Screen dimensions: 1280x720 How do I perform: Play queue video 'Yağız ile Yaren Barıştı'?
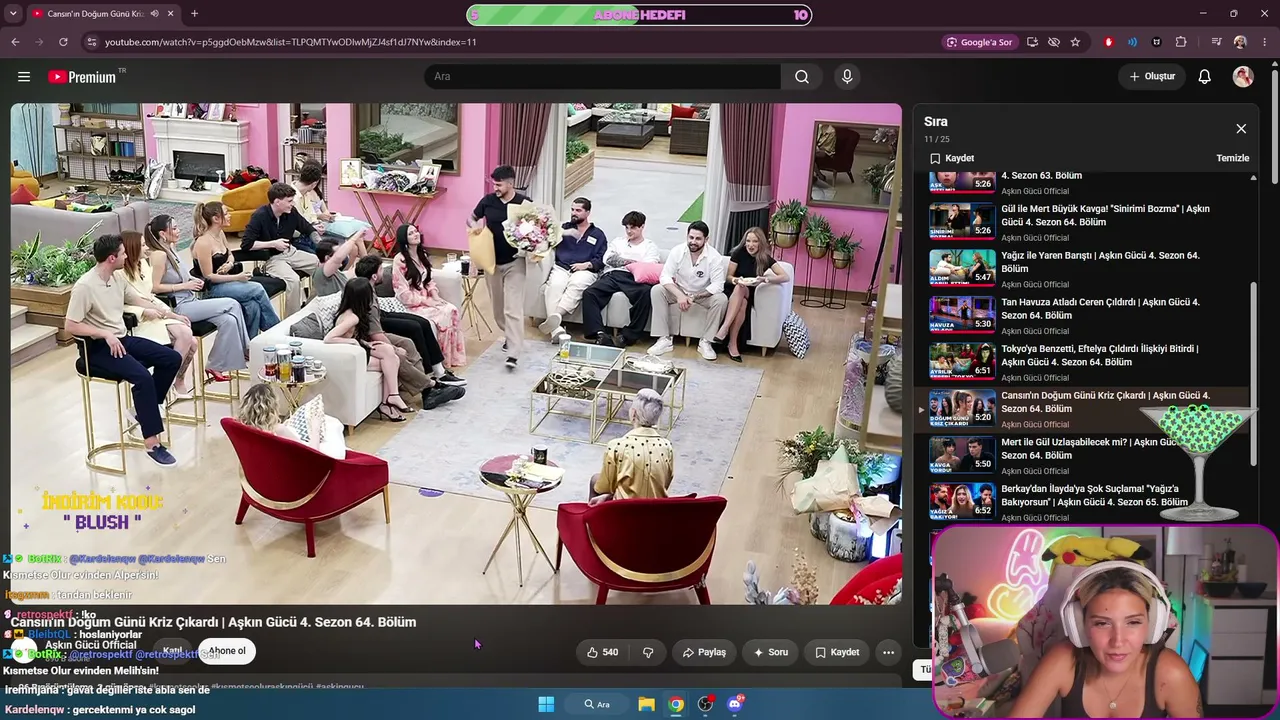click(1090, 269)
